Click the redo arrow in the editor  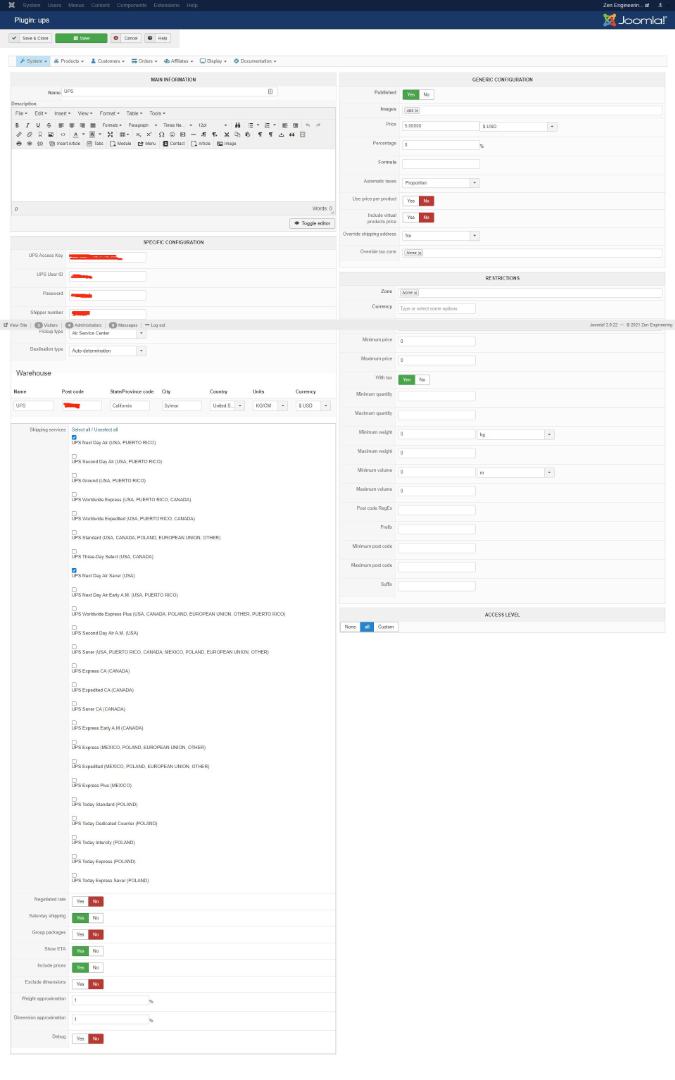318,125
